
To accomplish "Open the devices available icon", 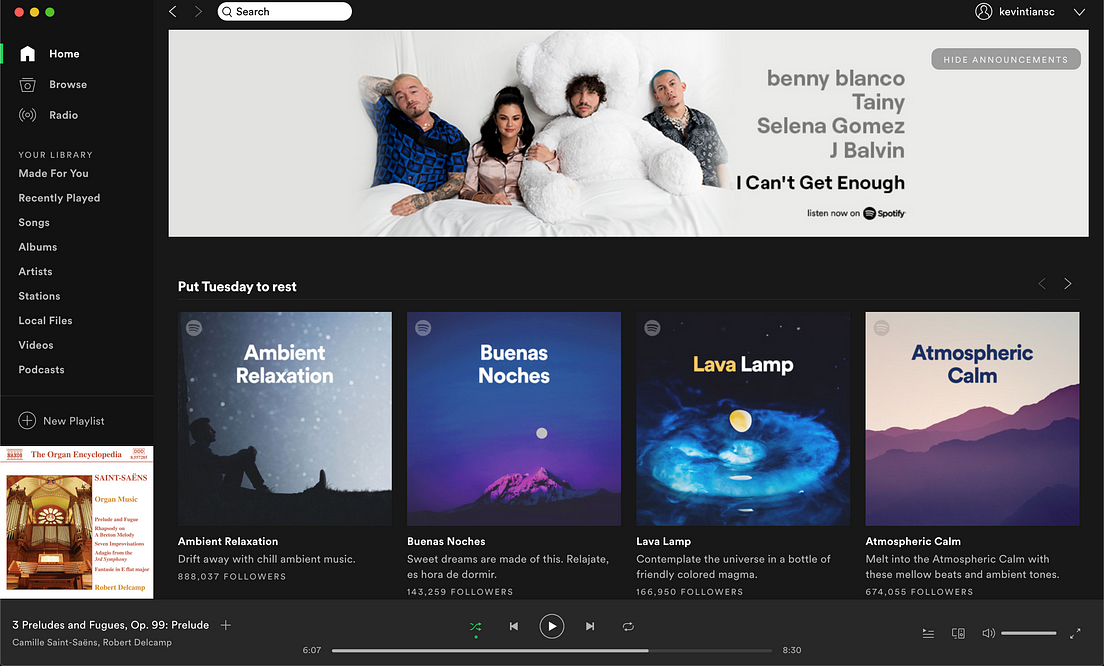I will [958, 634].
